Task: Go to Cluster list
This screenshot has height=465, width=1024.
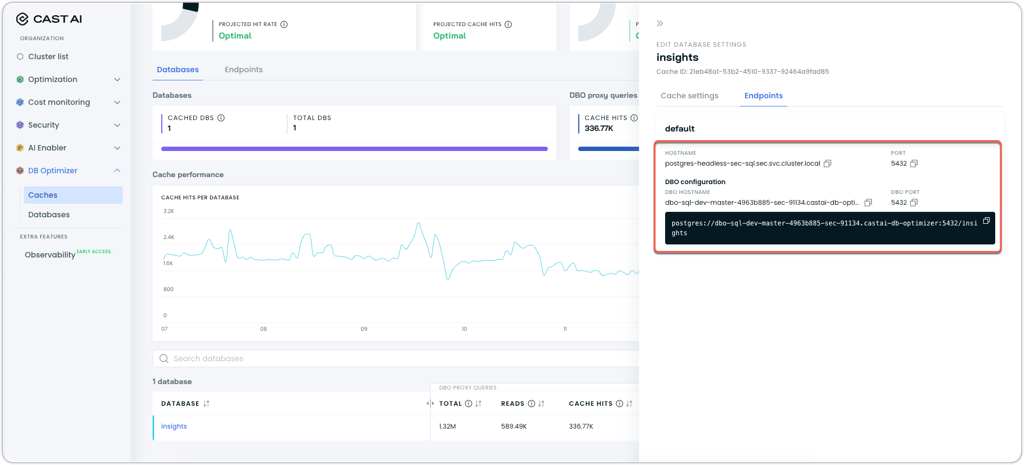Action: click(x=48, y=56)
